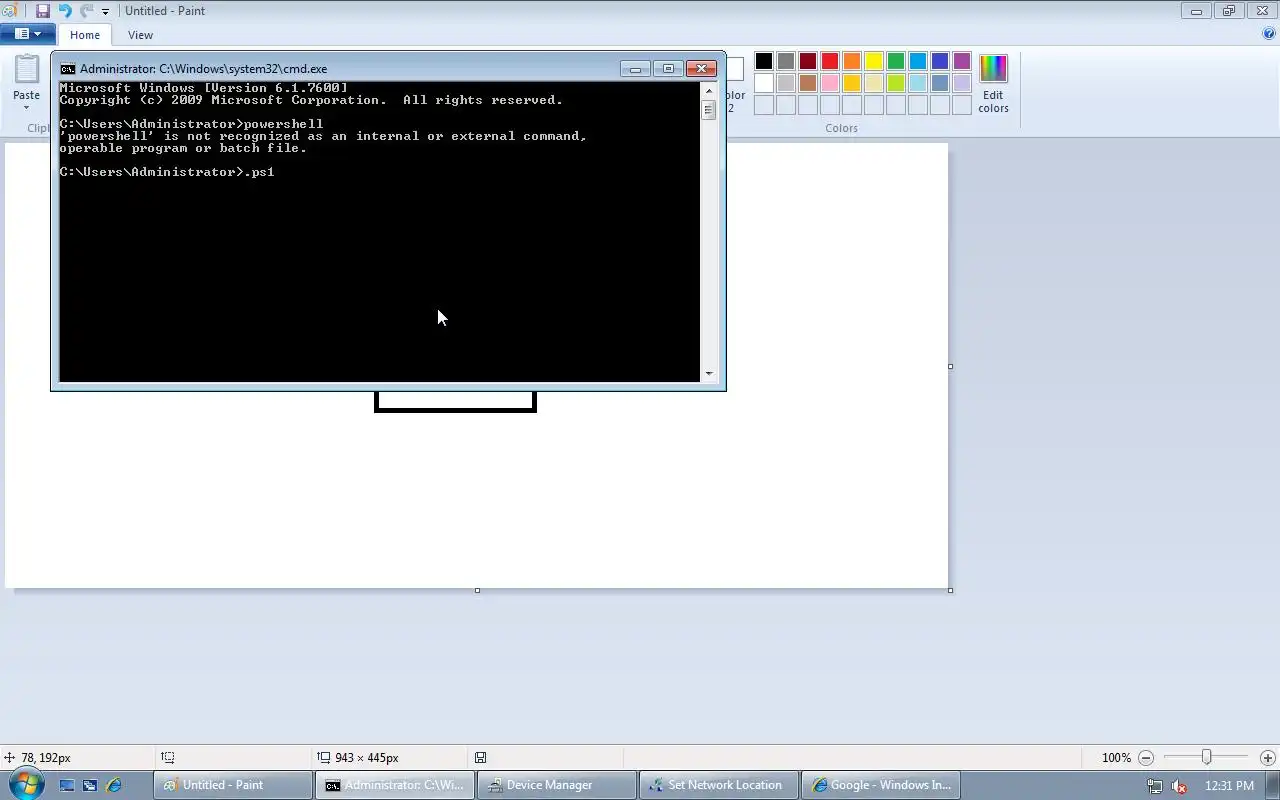This screenshot has height=800, width=1280.
Task: Click the Save icon in Paint's quick access toolbar
Action: coord(43,11)
